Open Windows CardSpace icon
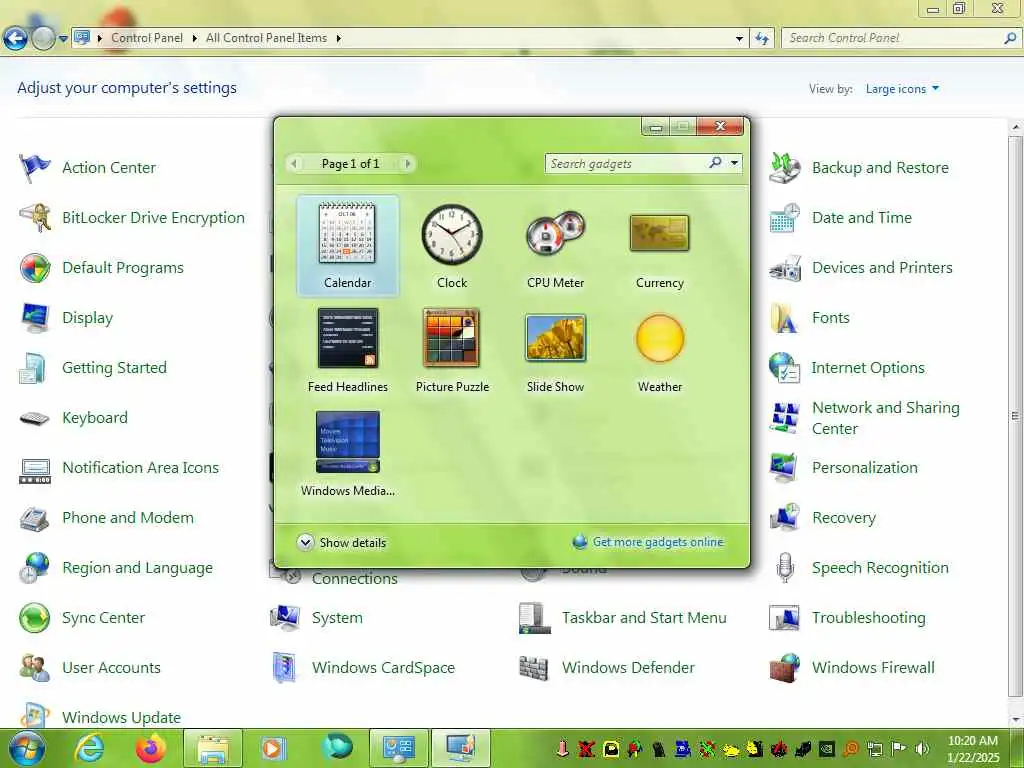 (x=285, y=667)
